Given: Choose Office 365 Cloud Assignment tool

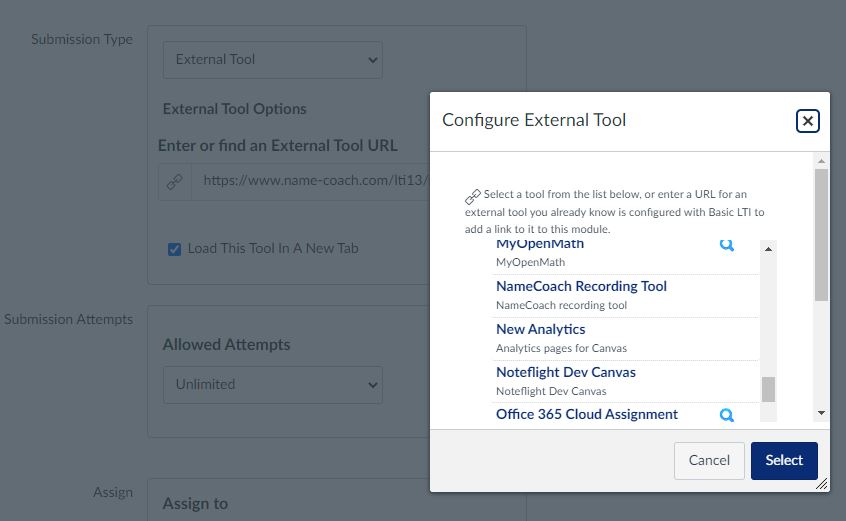Looking at the screenshot, I should pyautogui.click(x=586, y=414).
